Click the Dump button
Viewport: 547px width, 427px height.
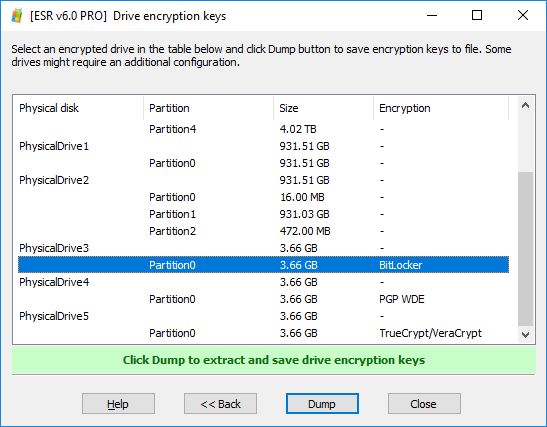coord(322,404)
